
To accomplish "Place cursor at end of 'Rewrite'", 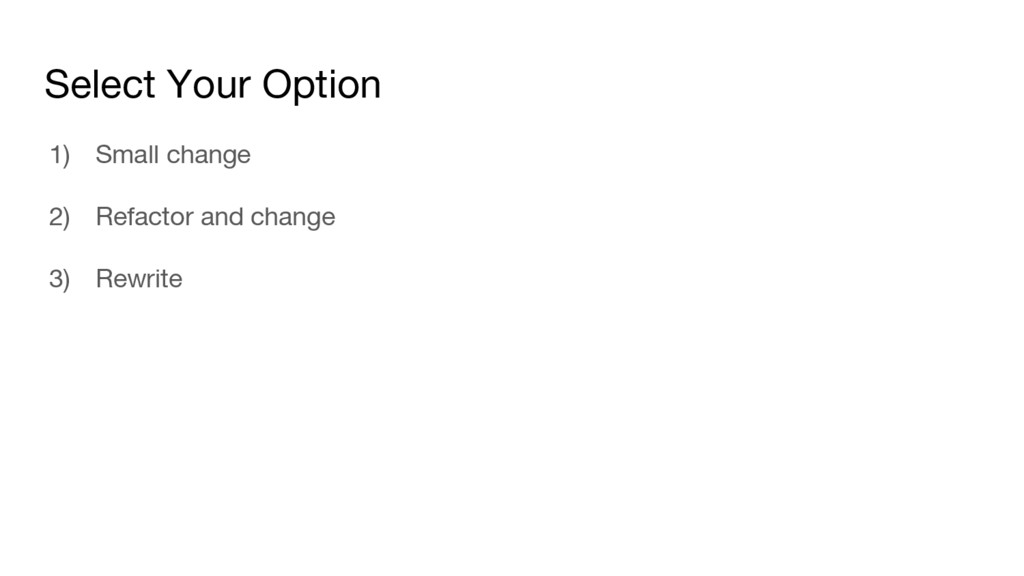I will tap(183, 279).
